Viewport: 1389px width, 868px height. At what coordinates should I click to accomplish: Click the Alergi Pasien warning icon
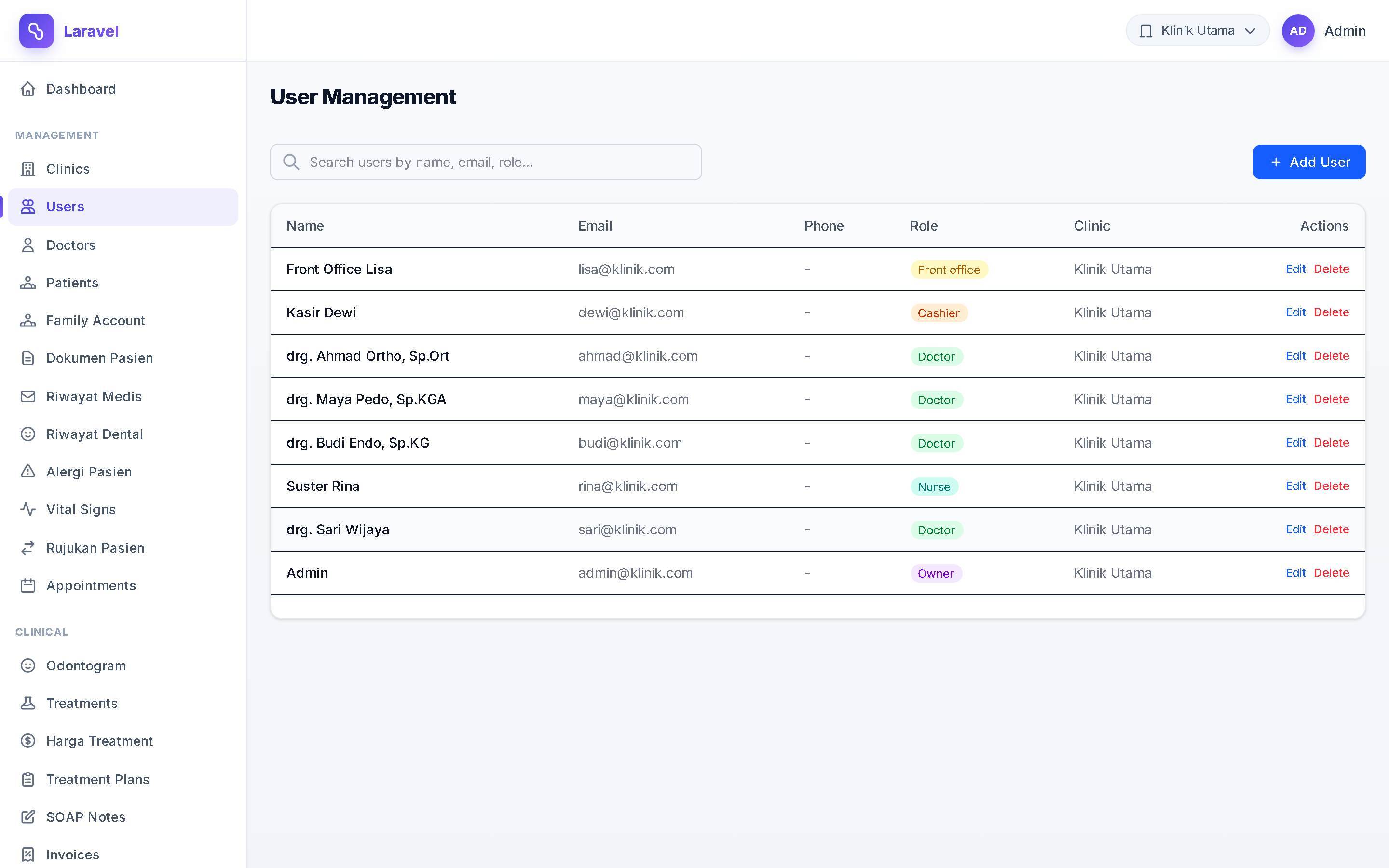coord(28,472)
